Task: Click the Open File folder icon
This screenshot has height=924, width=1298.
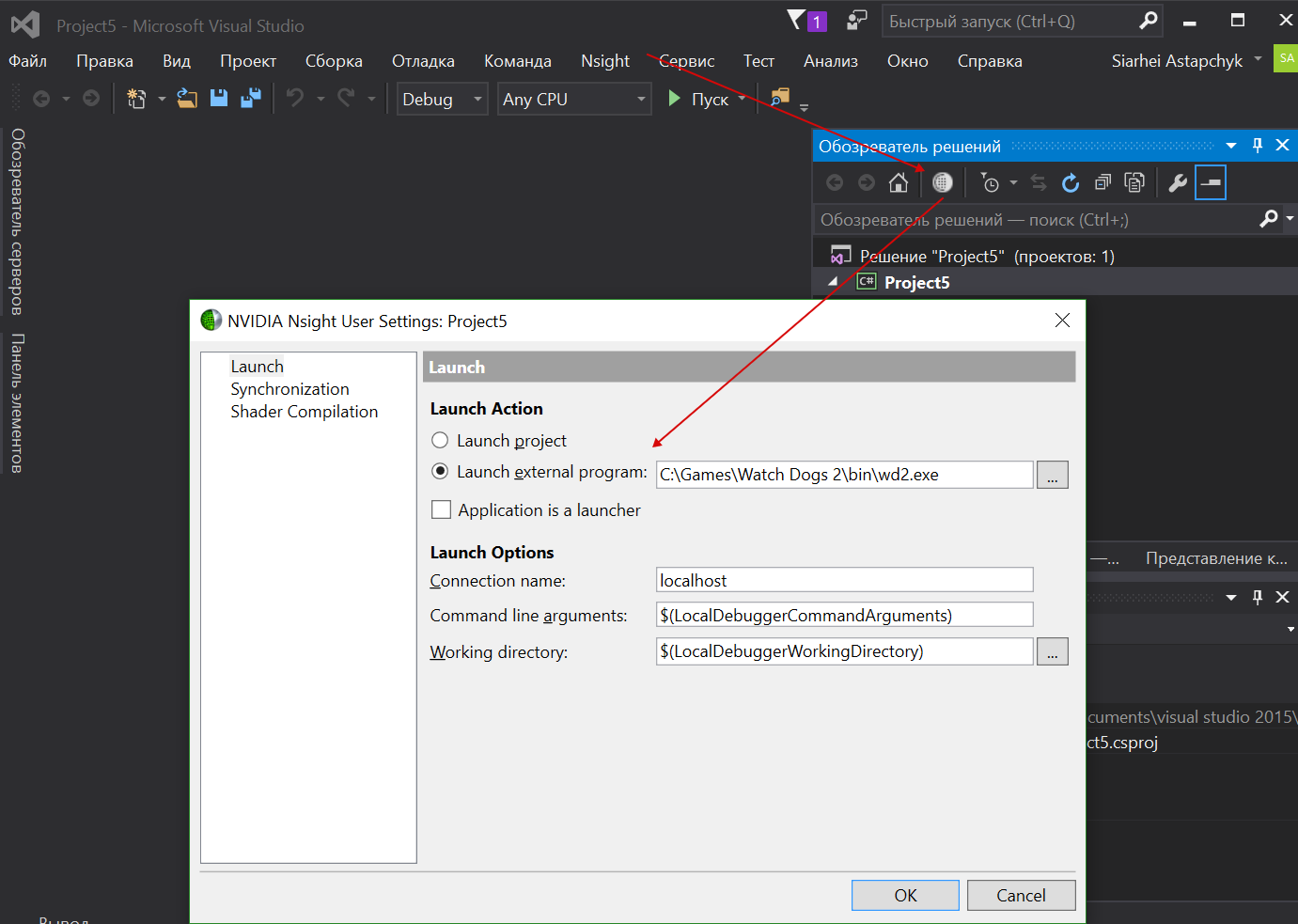Action: pyautogui.click(x=187, y=99)
